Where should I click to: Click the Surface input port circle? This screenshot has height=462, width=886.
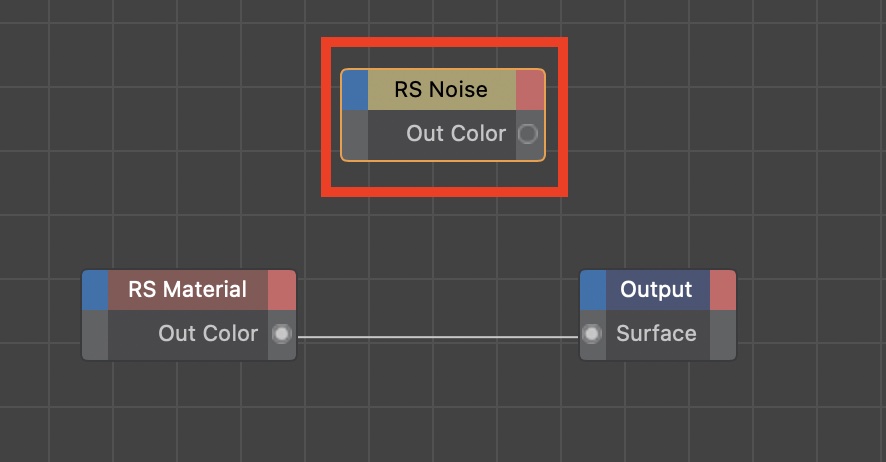click(x=593, y=334)
